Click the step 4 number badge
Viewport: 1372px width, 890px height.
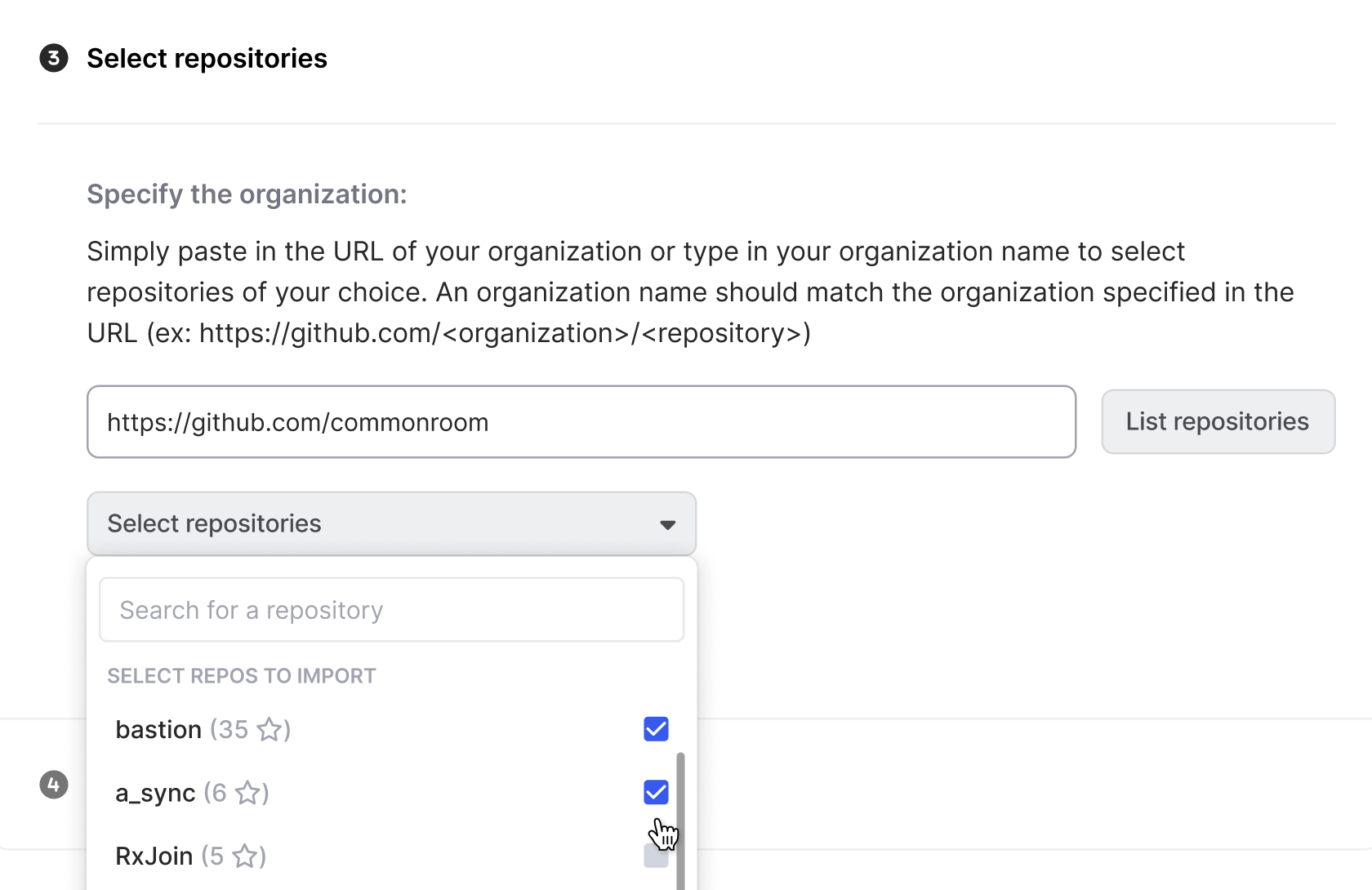[x=54, y=785]
